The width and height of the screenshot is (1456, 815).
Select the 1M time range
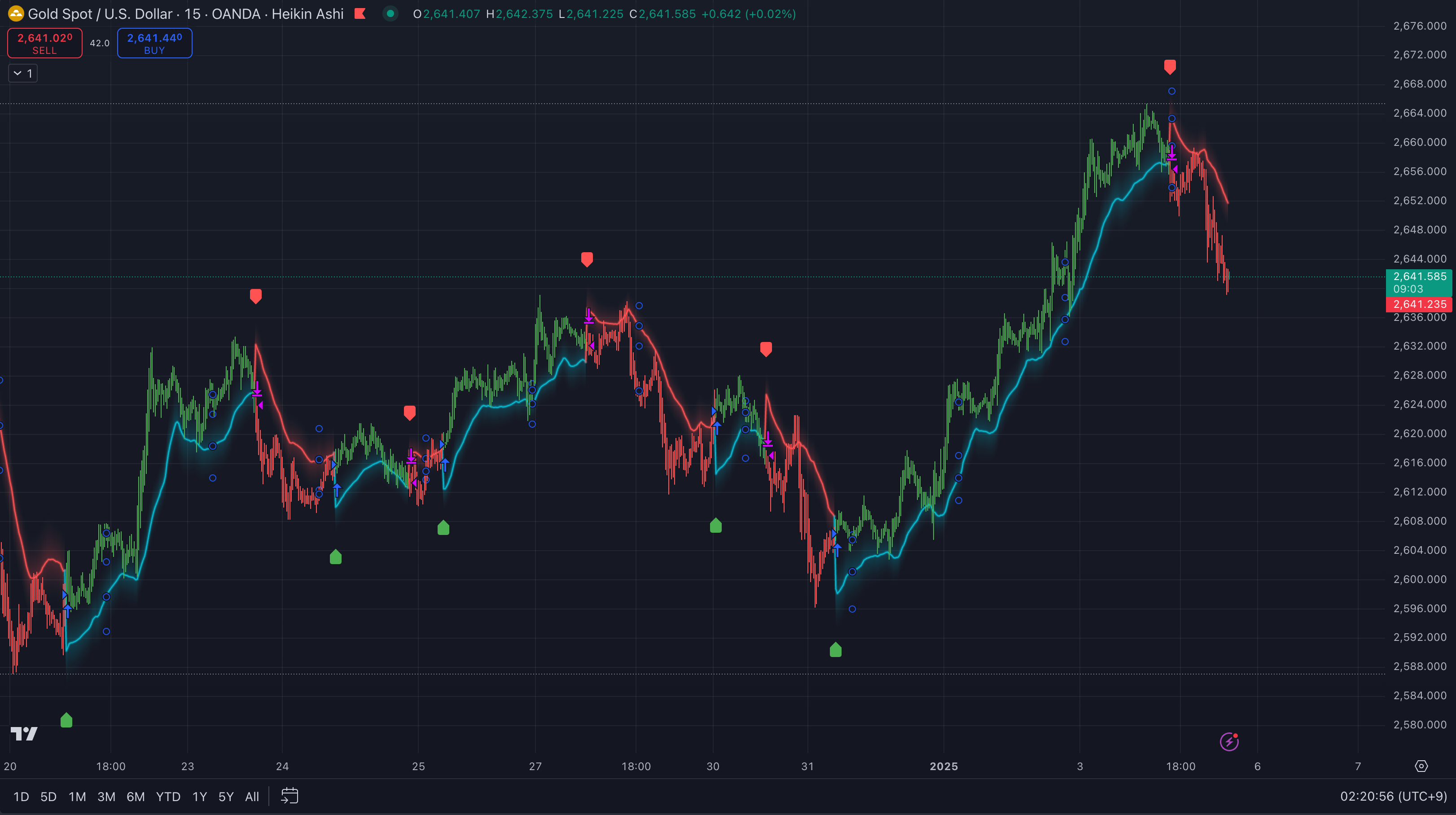[x=78, y=796]
